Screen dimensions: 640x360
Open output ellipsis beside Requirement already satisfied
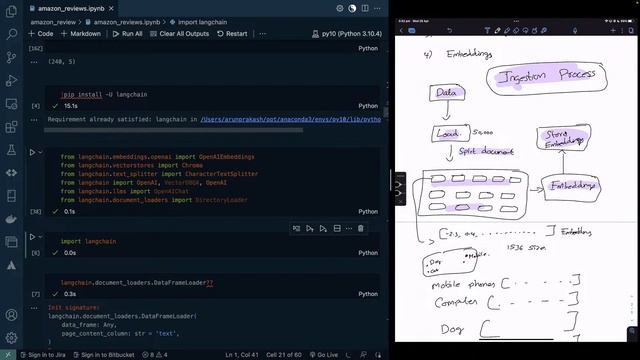(x=34, y=120)
